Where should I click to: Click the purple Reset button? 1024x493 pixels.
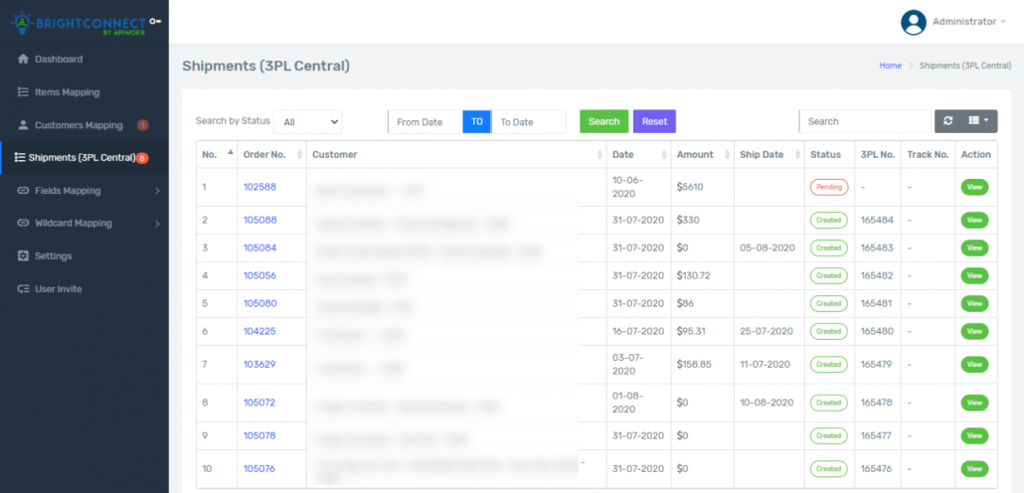654,121
